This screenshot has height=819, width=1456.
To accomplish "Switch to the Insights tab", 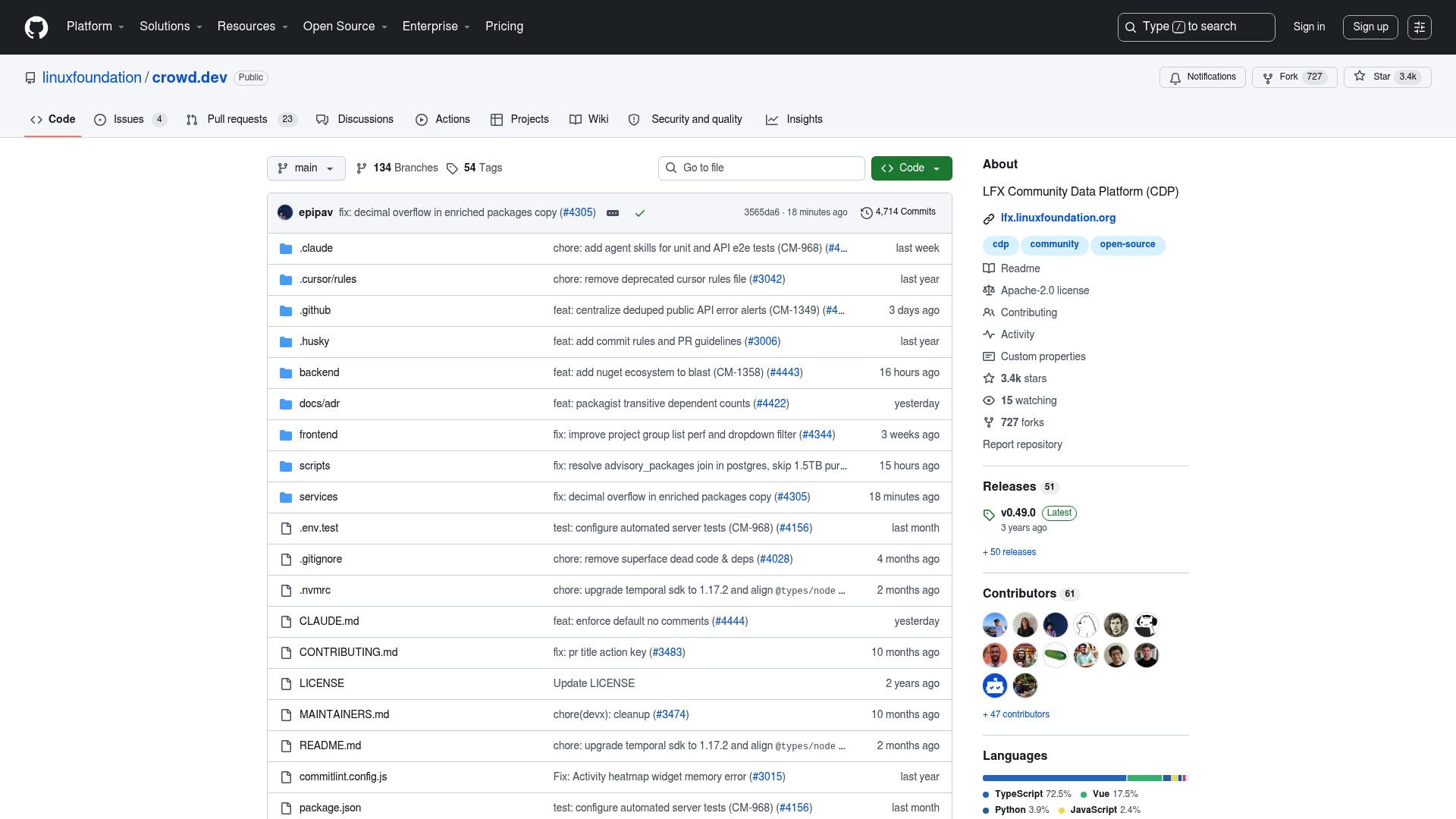I will click(794, 120).
